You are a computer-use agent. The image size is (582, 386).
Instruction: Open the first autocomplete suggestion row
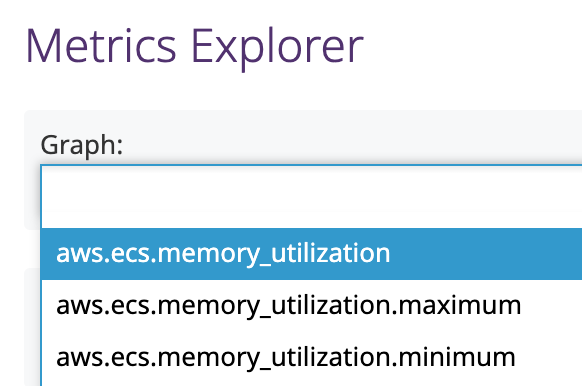click(x=312, y=254)
